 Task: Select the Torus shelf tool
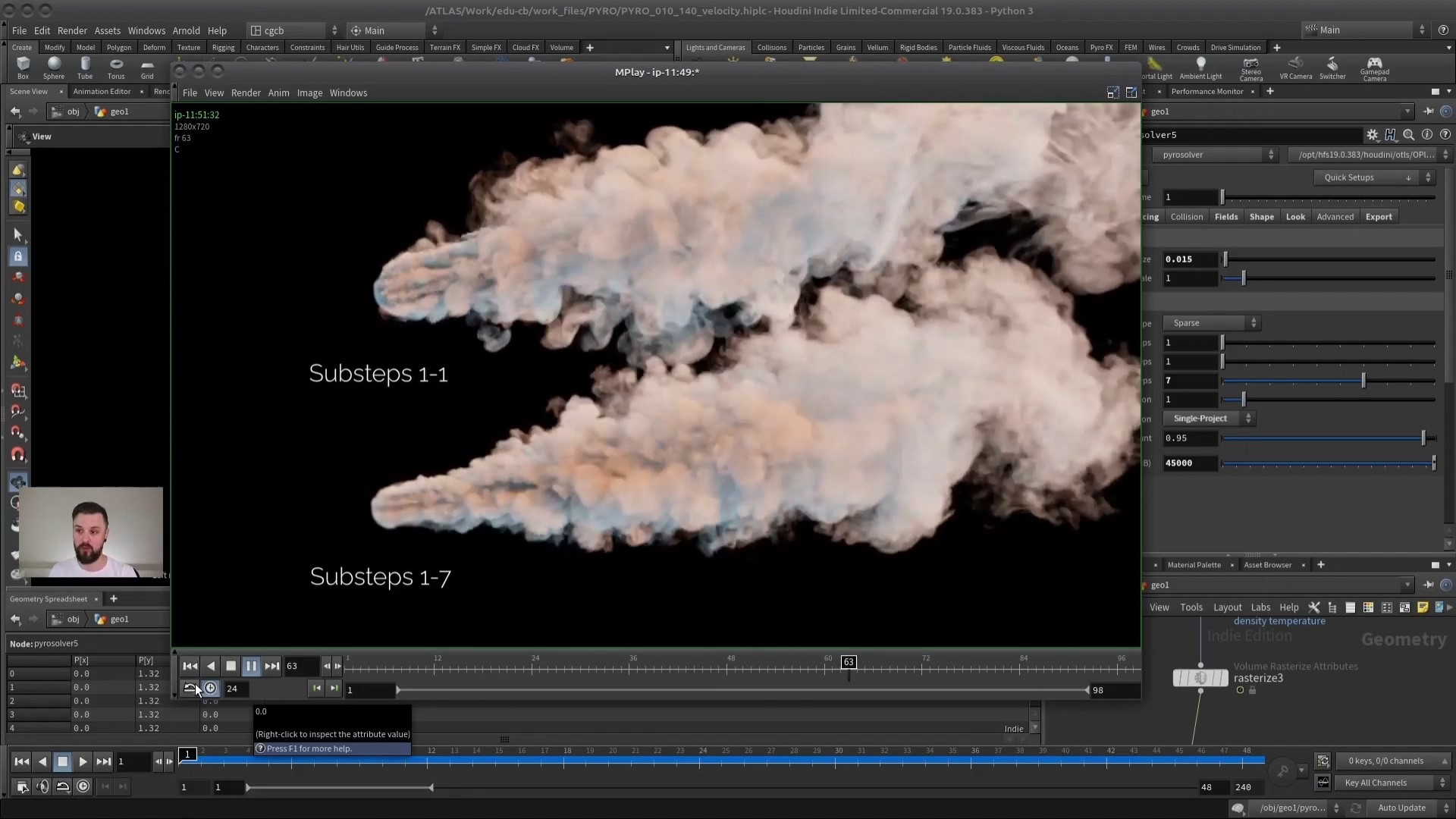point(116,67)
